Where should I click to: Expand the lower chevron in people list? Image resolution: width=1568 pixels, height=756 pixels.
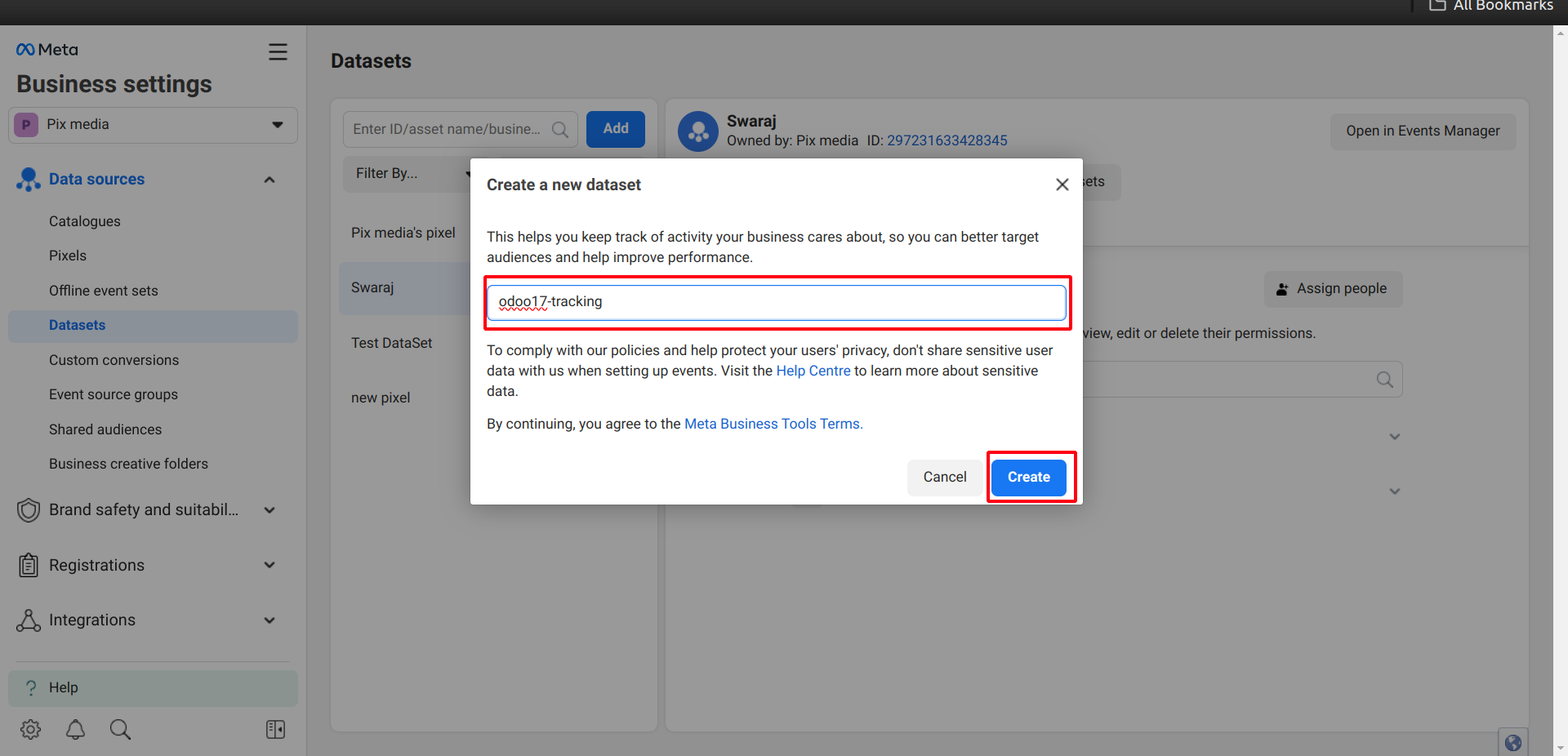click(1395, 491)
